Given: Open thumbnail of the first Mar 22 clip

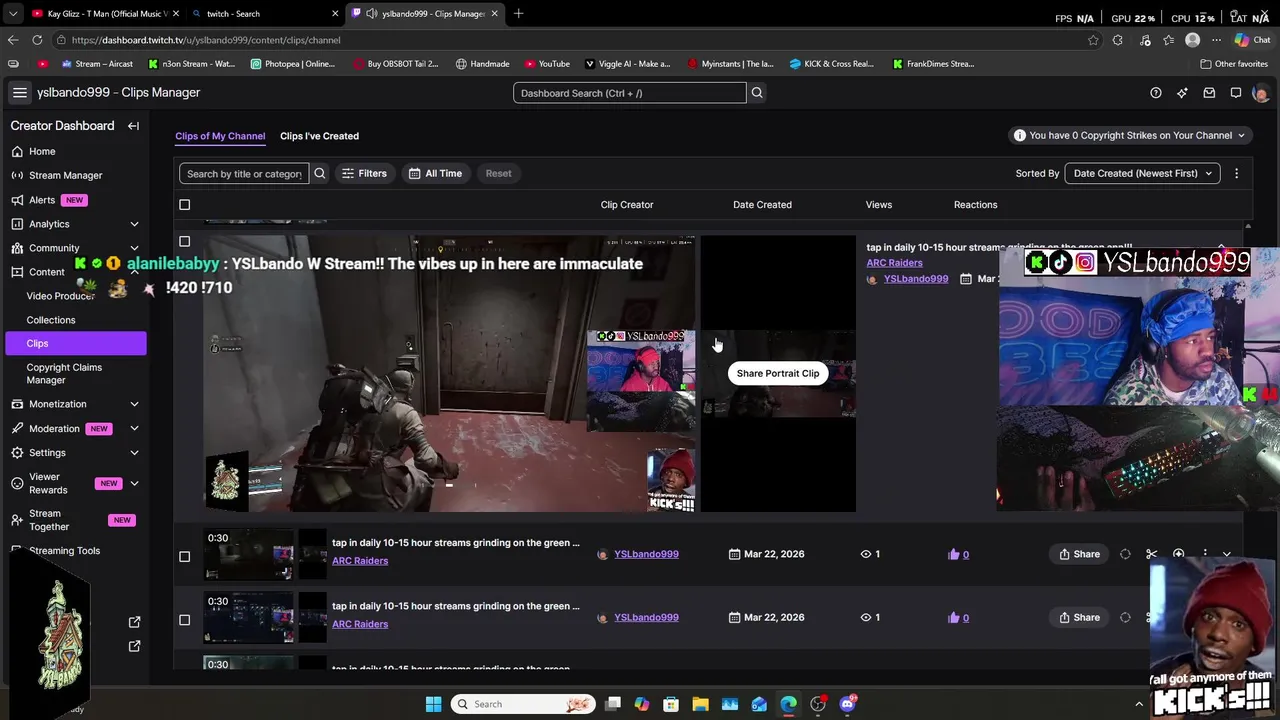Looking at the screenshot, I should click(x=248, y=554).
